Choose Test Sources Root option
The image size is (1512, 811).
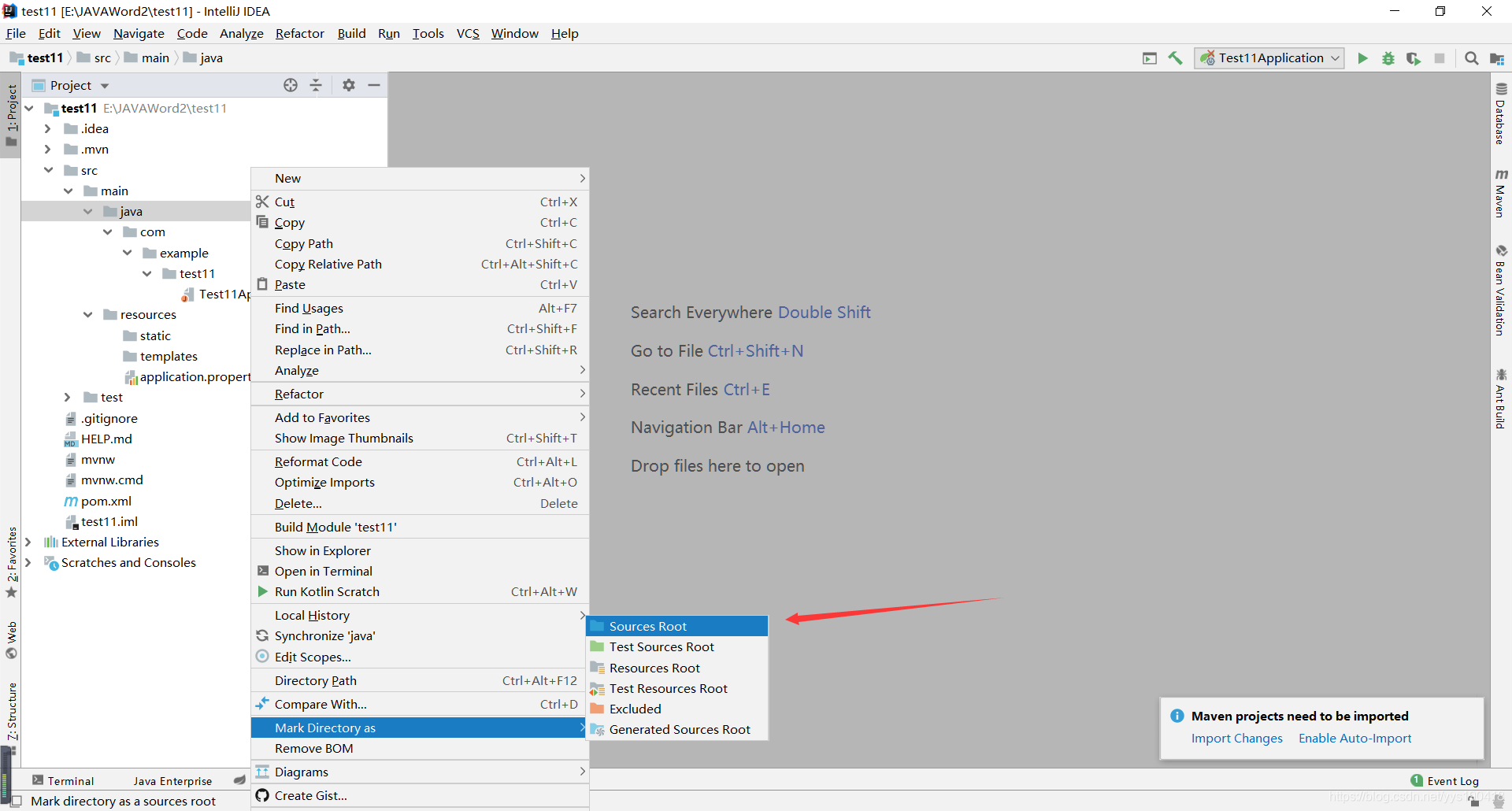pyautogui.click(x=677, y=646)
